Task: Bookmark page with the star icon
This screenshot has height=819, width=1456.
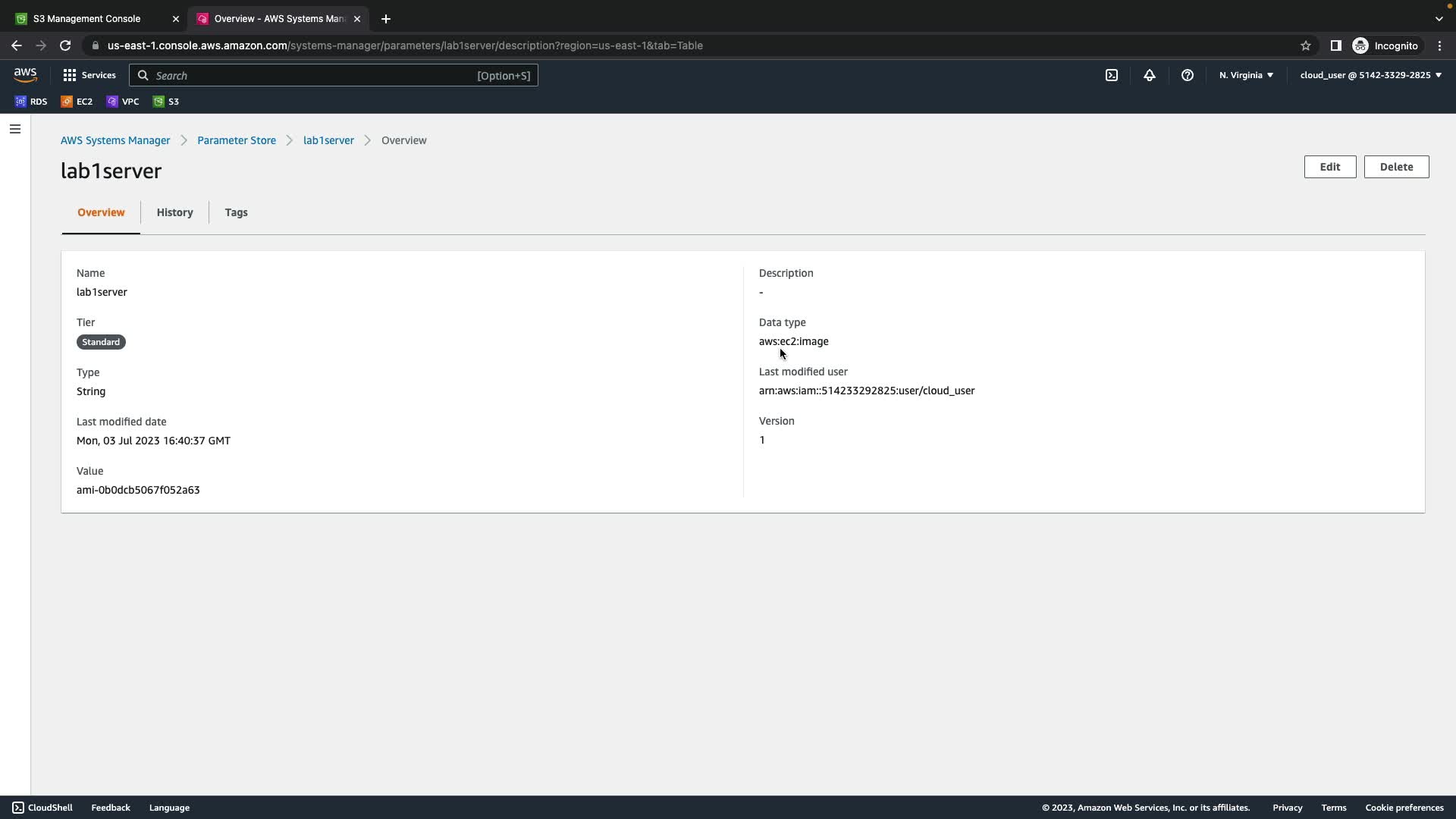Action: coord(1306,45)
